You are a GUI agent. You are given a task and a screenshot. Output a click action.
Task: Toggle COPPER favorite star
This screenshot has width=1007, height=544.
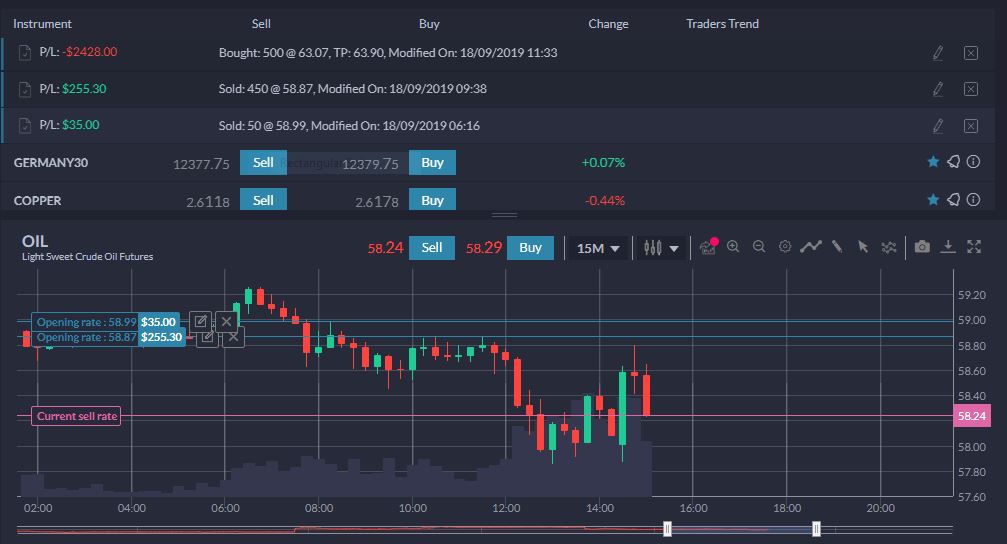(933, 200)
